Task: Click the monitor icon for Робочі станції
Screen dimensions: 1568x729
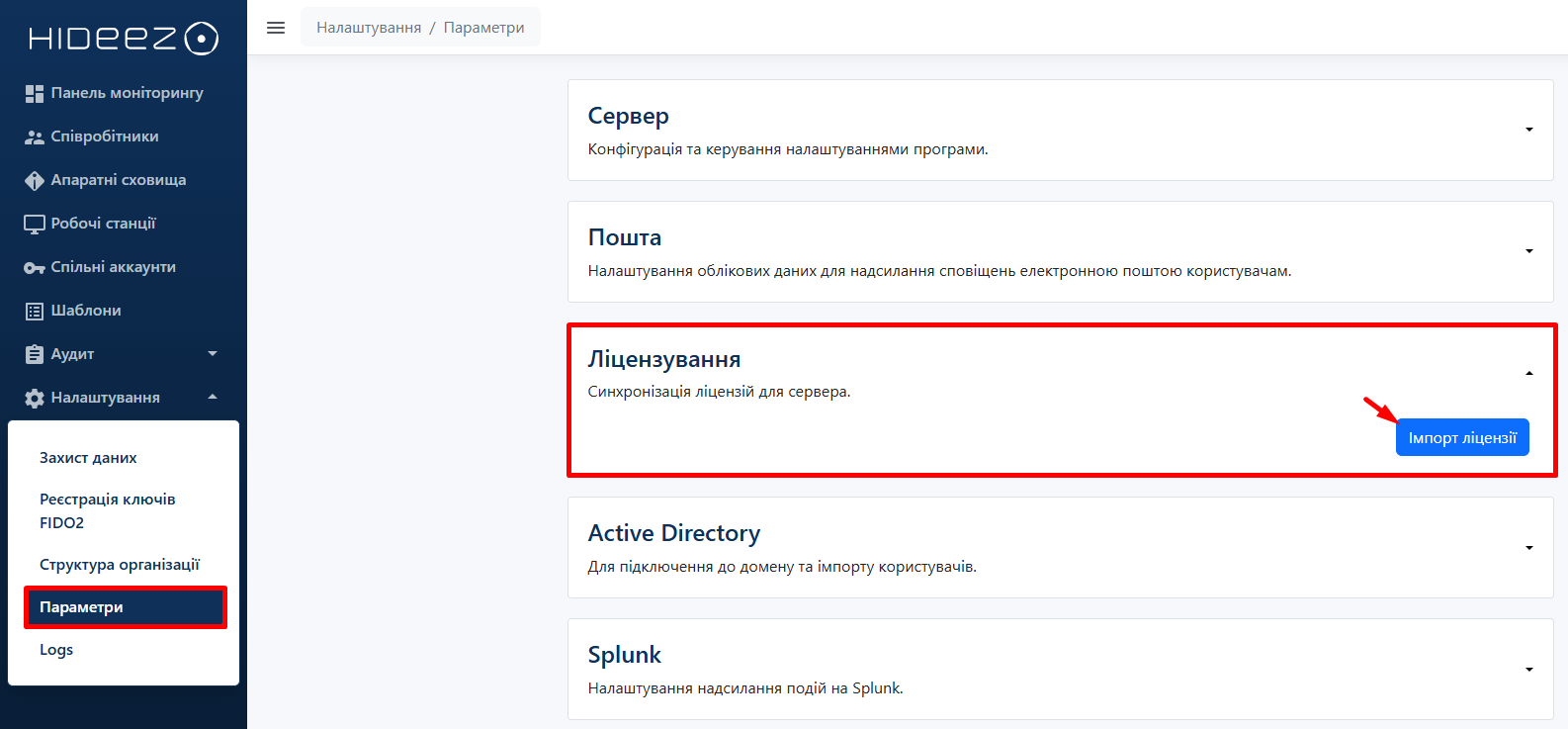Action: click(35, 224)
